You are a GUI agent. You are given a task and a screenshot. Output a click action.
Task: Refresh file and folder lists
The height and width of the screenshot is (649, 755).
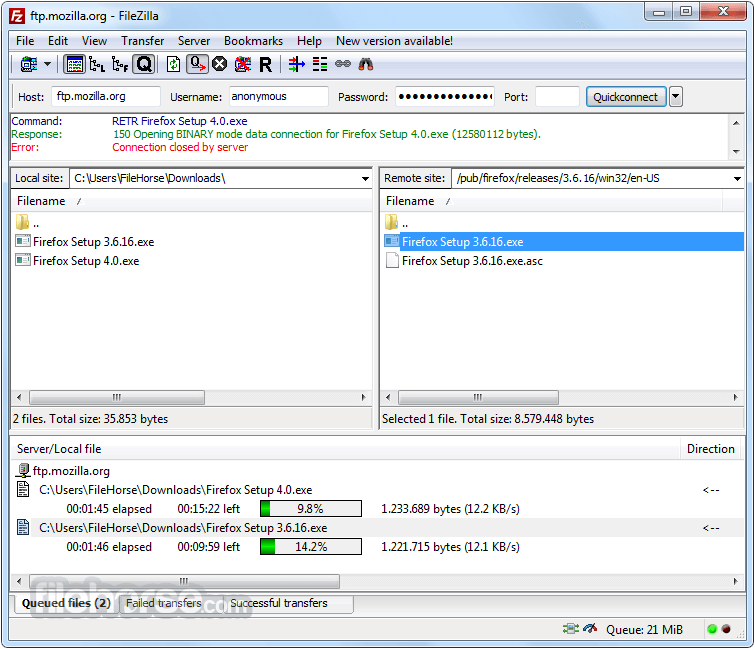[x=173, y=64]
